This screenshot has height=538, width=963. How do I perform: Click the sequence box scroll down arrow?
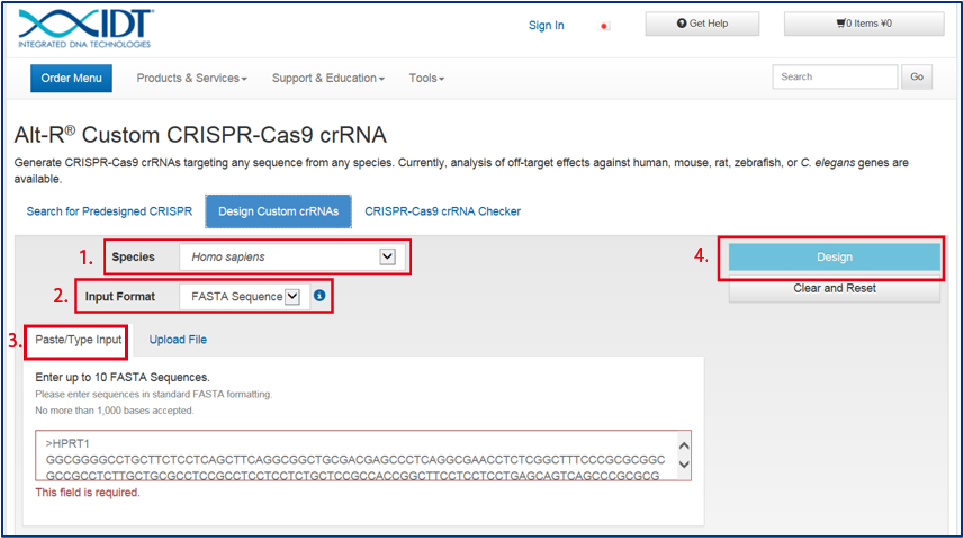click(684, 465)
